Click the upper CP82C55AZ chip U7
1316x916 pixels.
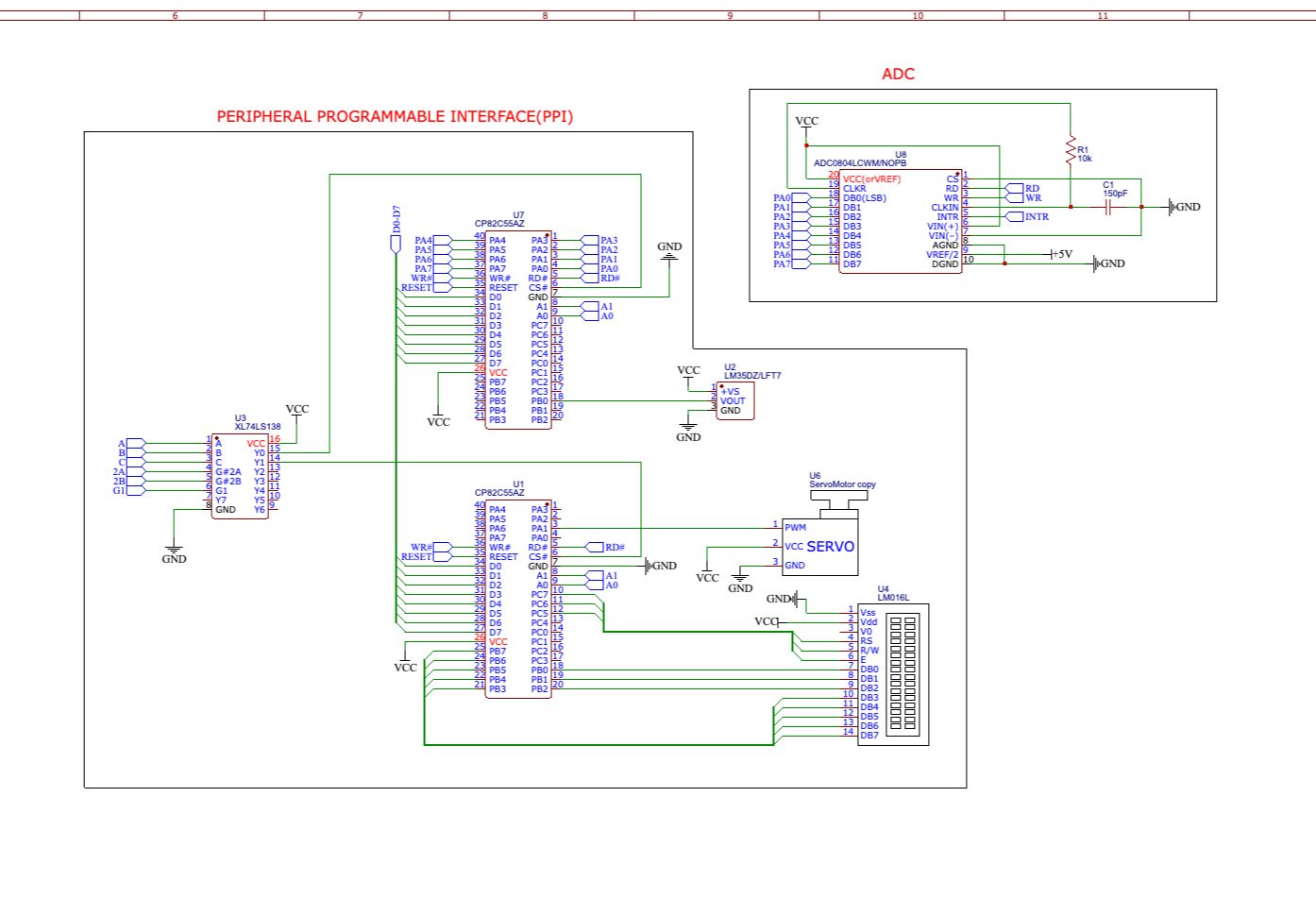[517, 331]
